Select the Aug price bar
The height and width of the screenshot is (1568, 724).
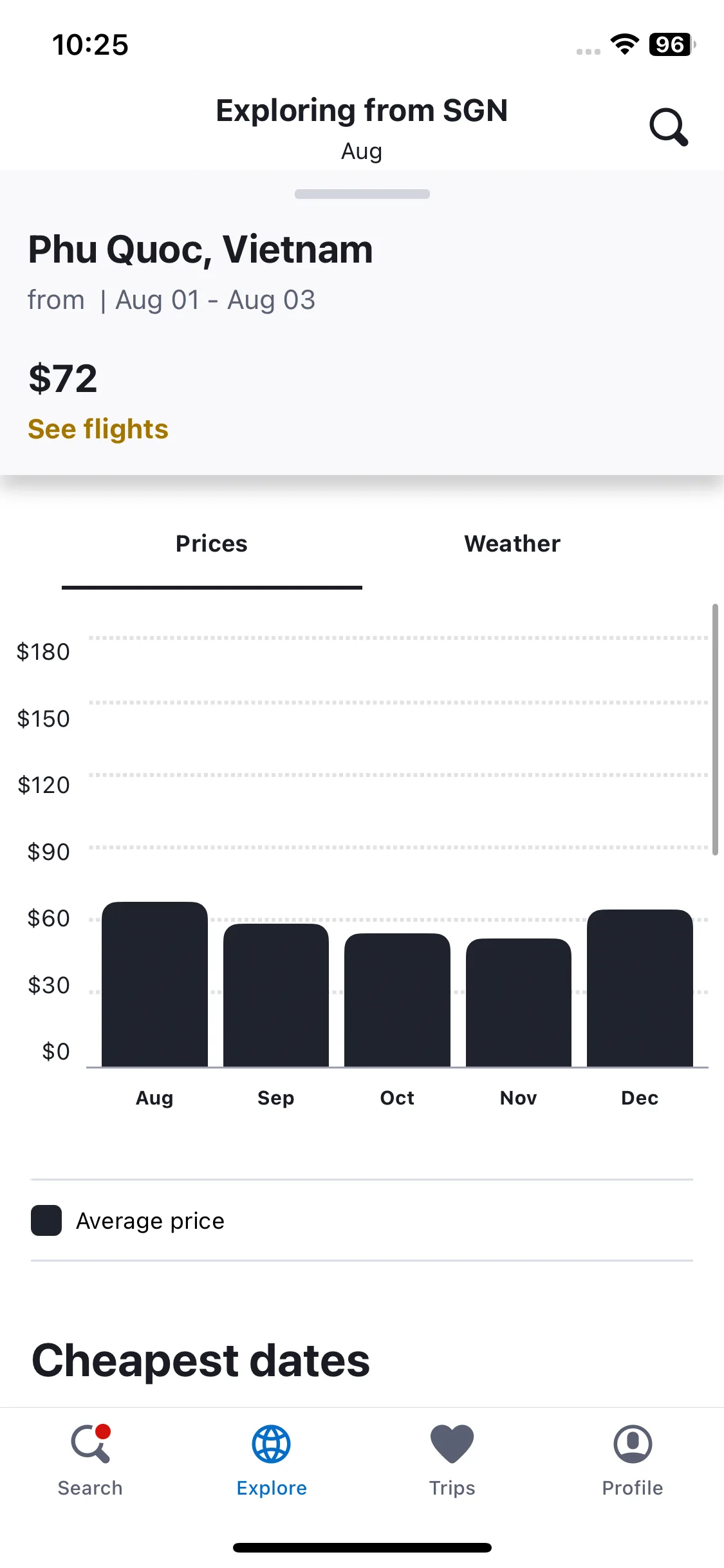pos(154,984)
